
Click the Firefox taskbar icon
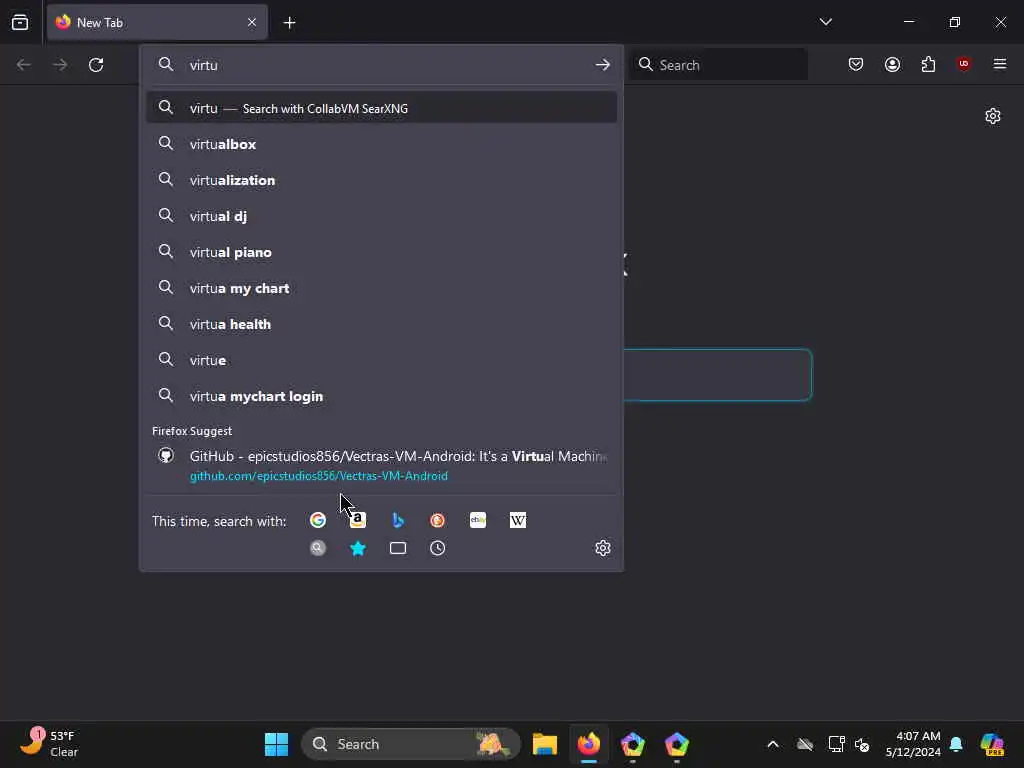tap(588, 744)
